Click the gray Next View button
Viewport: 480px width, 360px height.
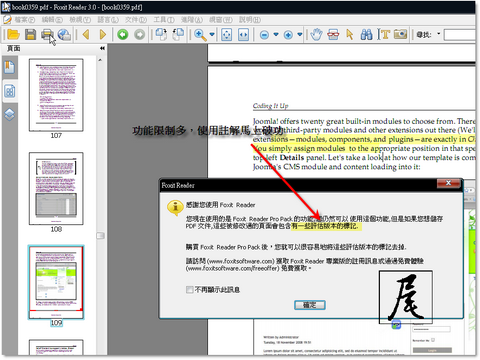coord(140,34)
